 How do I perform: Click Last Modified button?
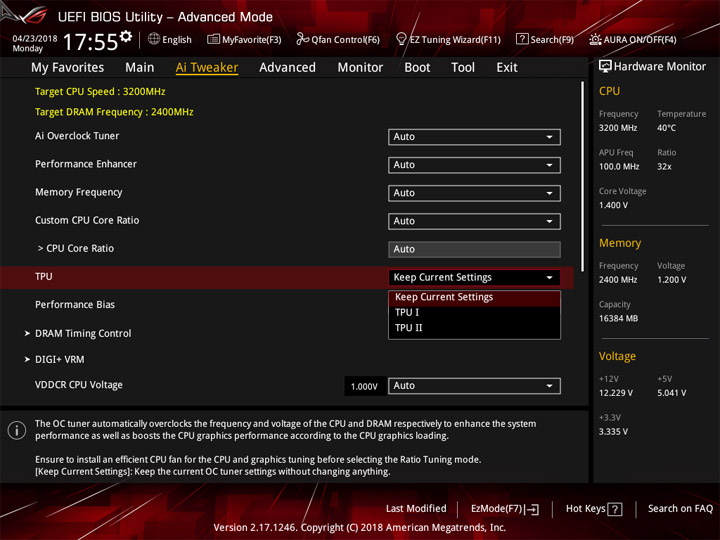pos(416,508)
